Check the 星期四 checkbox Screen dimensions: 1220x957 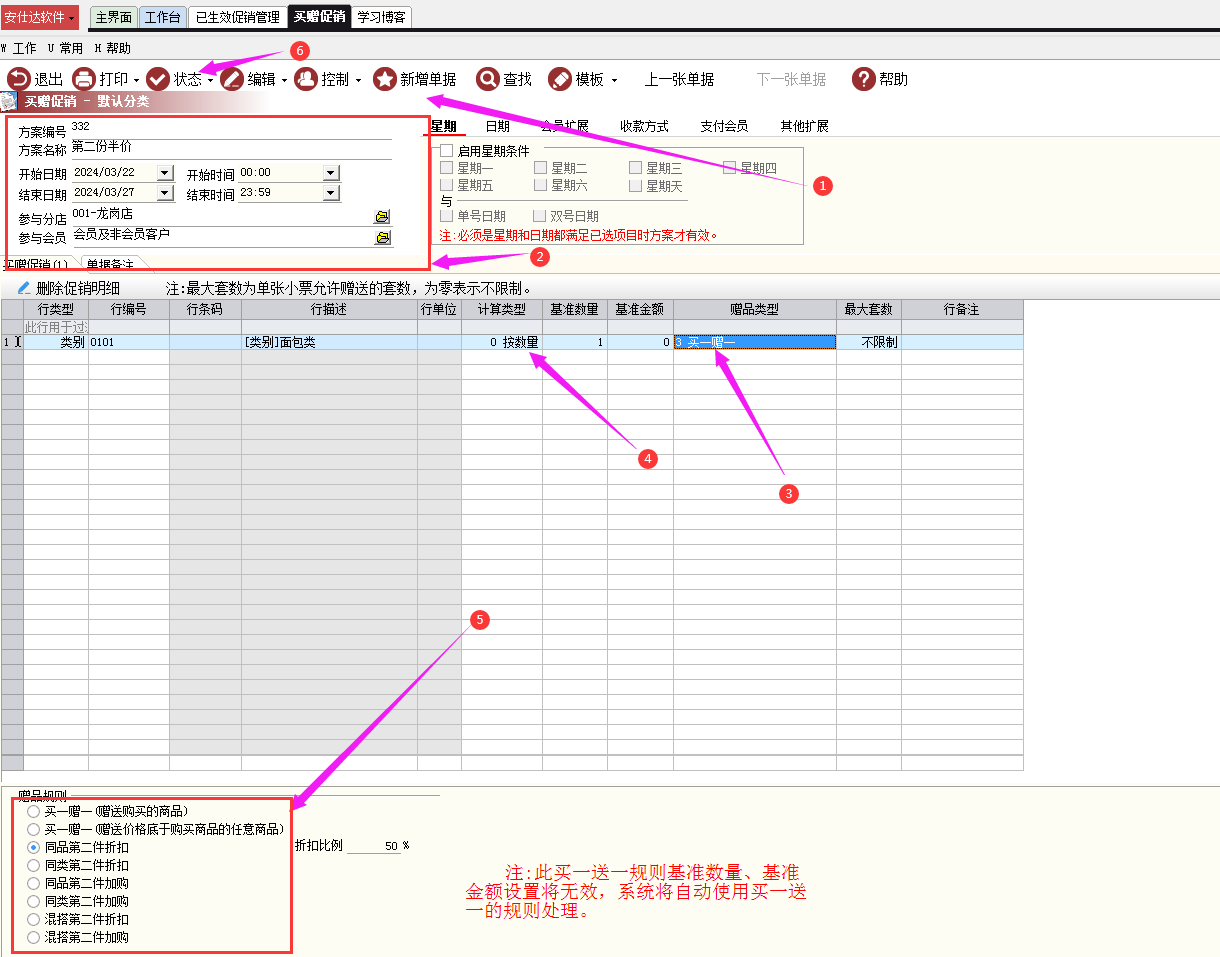[x=729, y=168]
